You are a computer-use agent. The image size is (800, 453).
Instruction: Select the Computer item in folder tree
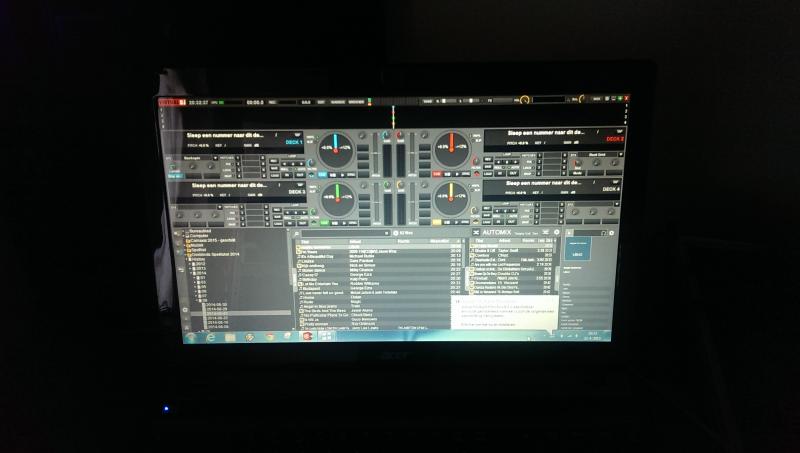tap(199, 236)
